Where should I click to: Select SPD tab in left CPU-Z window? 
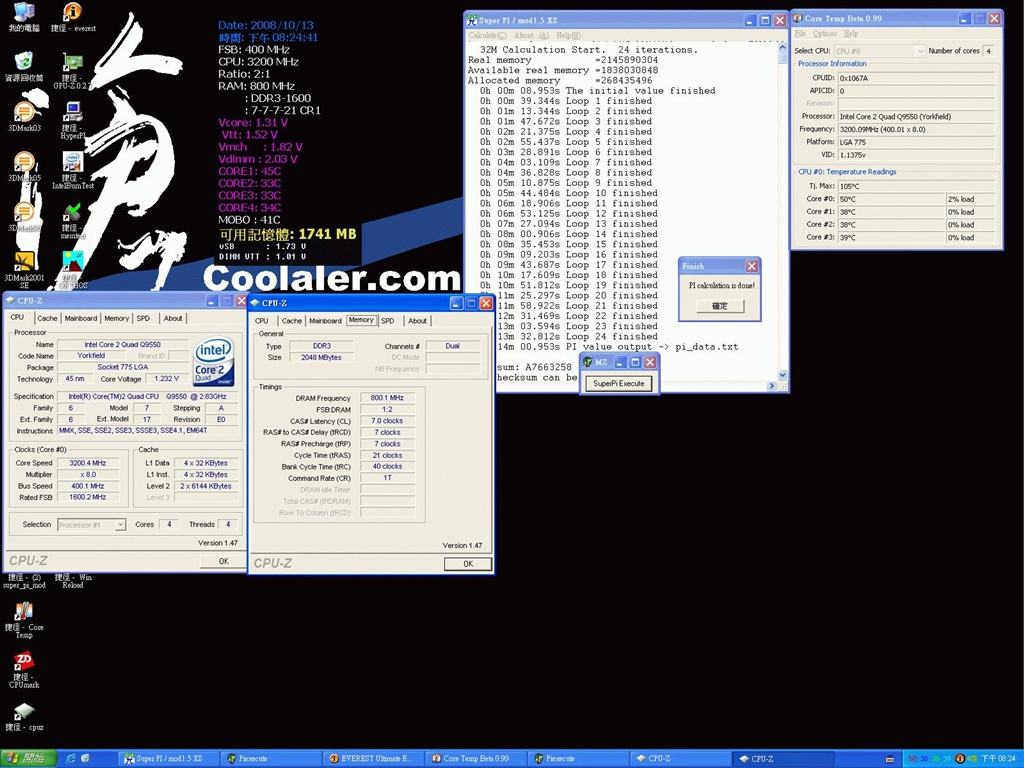[x=143, y=319]
